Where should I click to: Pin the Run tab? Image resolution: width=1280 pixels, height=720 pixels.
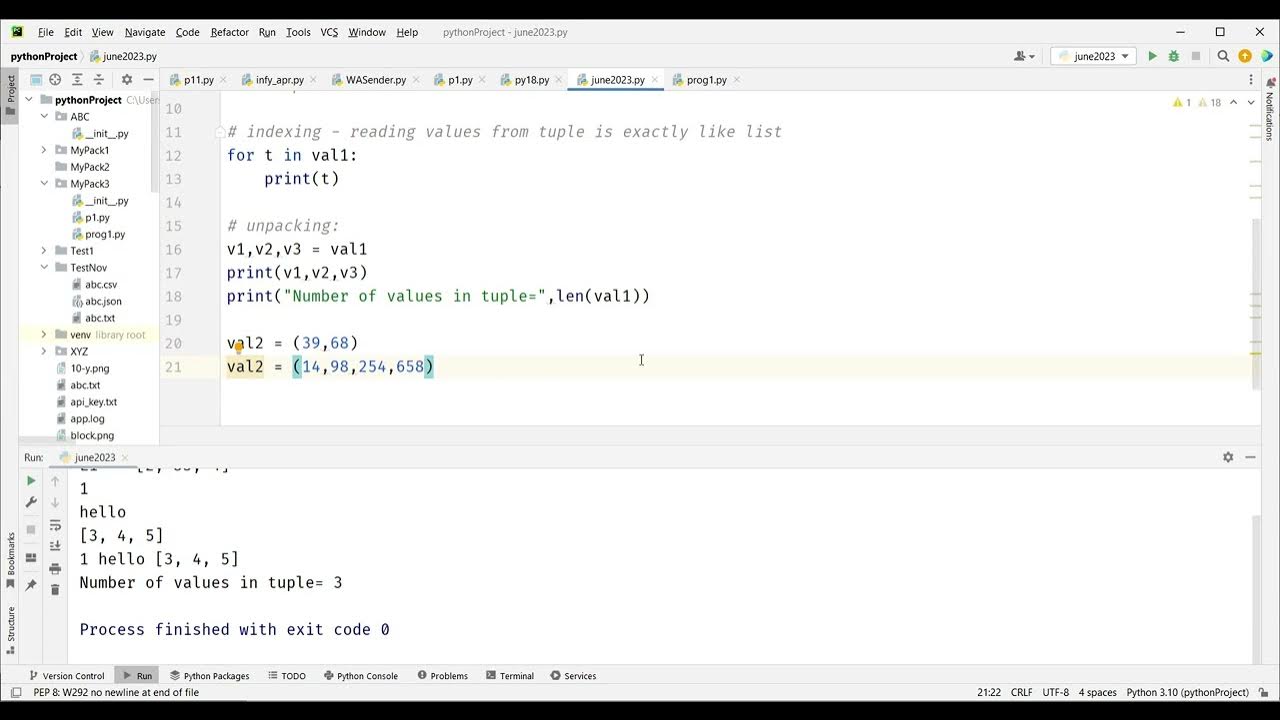[31, 584]
